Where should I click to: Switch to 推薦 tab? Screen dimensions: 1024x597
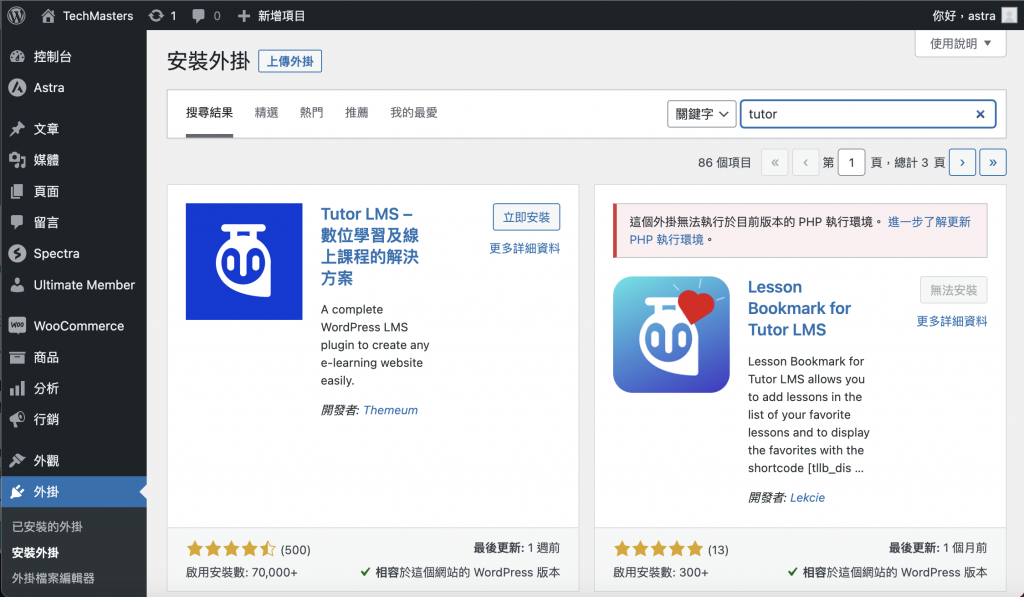point(357,113)
